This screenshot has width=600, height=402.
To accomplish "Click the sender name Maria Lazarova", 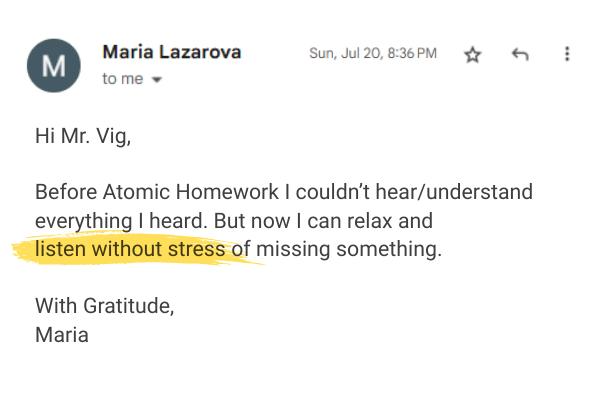I will tap(171, 53).
